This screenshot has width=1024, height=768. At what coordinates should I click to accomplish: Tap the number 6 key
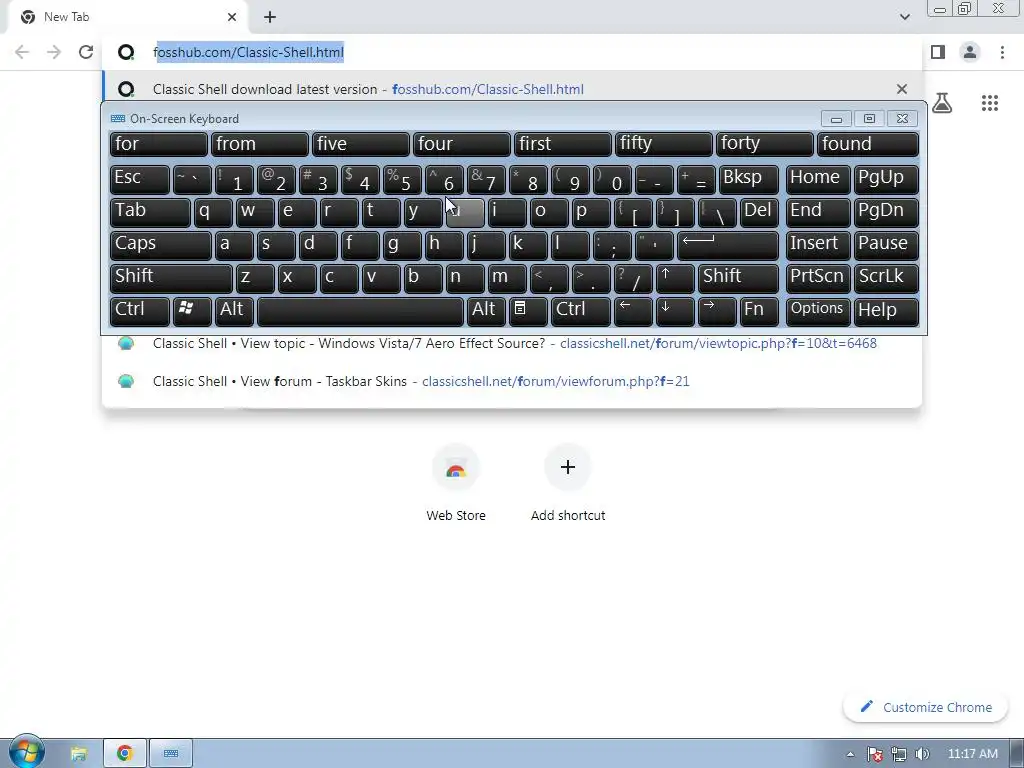(444, 179)
